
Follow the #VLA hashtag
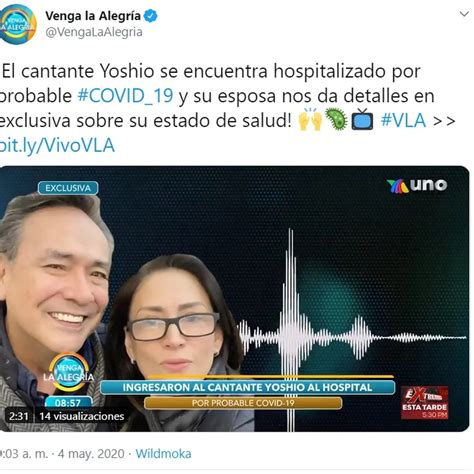(x=403, y=120)
